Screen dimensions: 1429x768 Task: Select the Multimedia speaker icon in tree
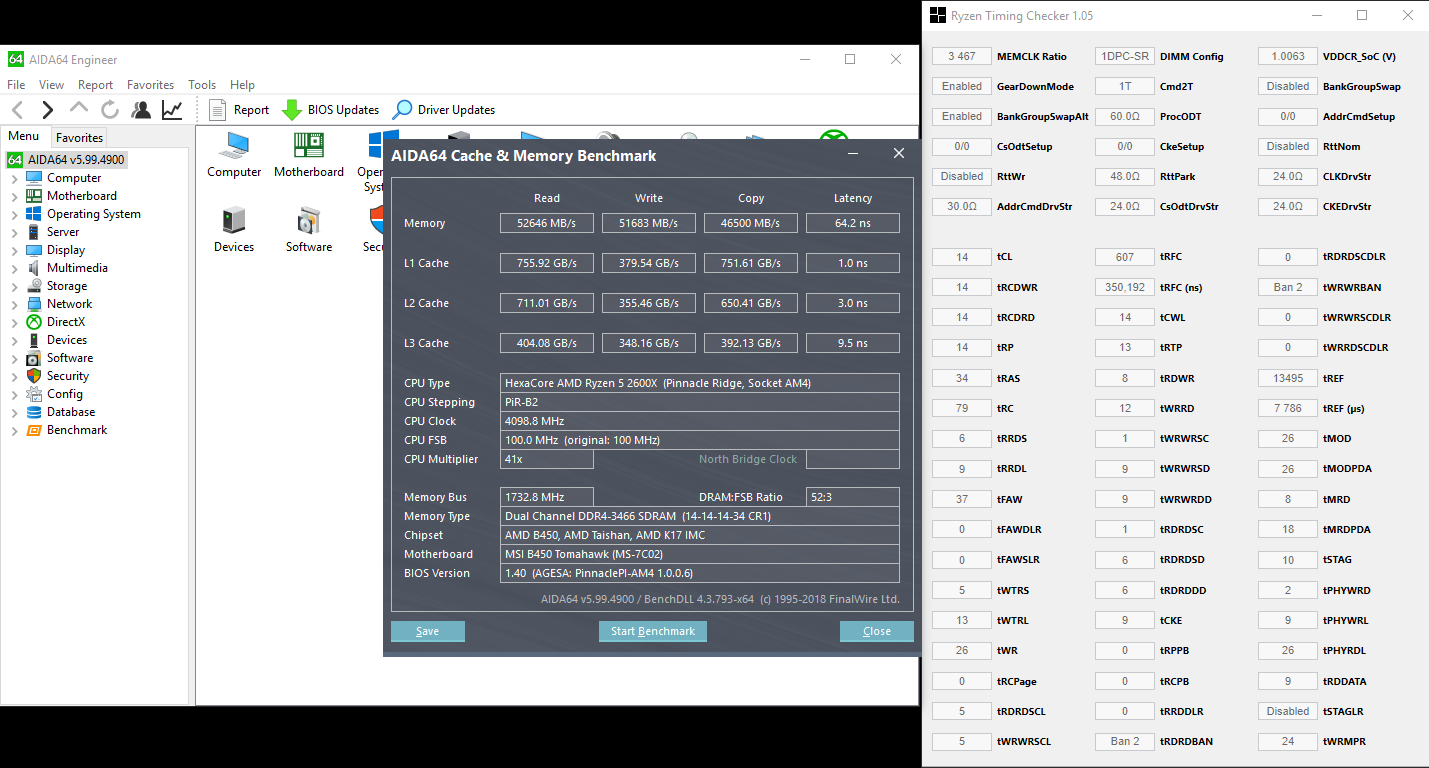click(x=34, y=268)
